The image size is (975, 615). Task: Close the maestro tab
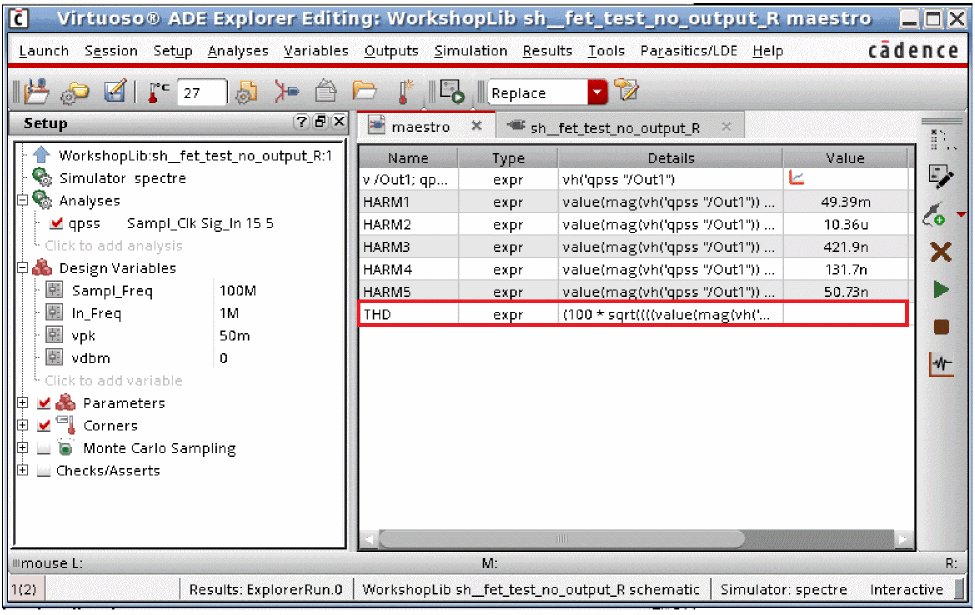[476, 126]
